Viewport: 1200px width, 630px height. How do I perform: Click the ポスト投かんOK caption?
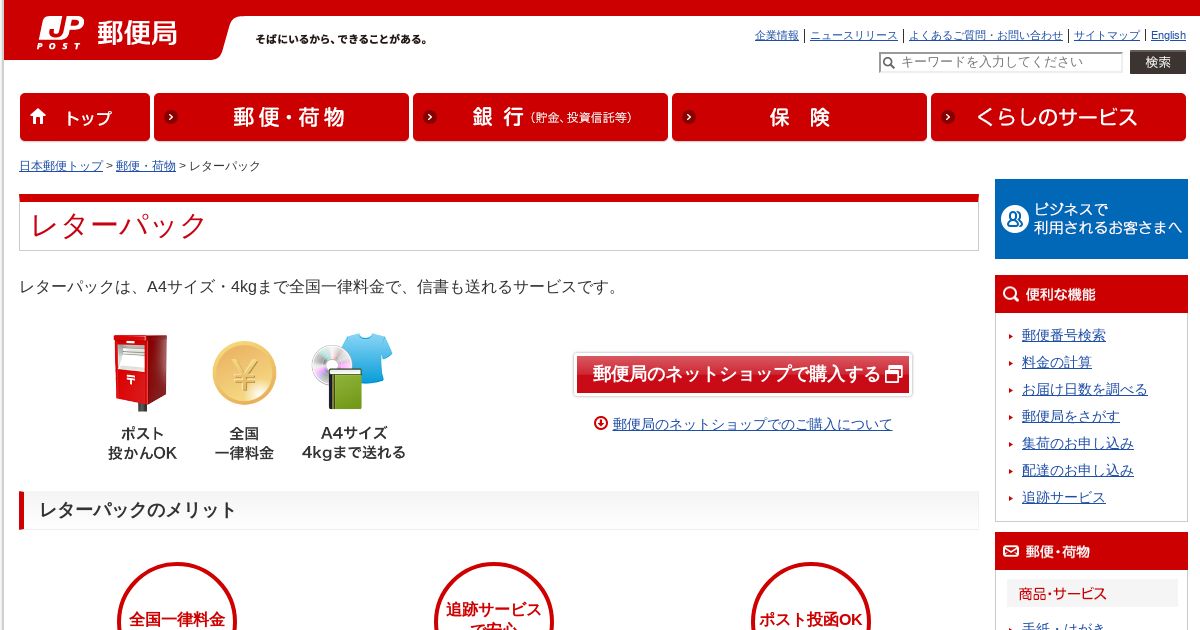point(142,443)
